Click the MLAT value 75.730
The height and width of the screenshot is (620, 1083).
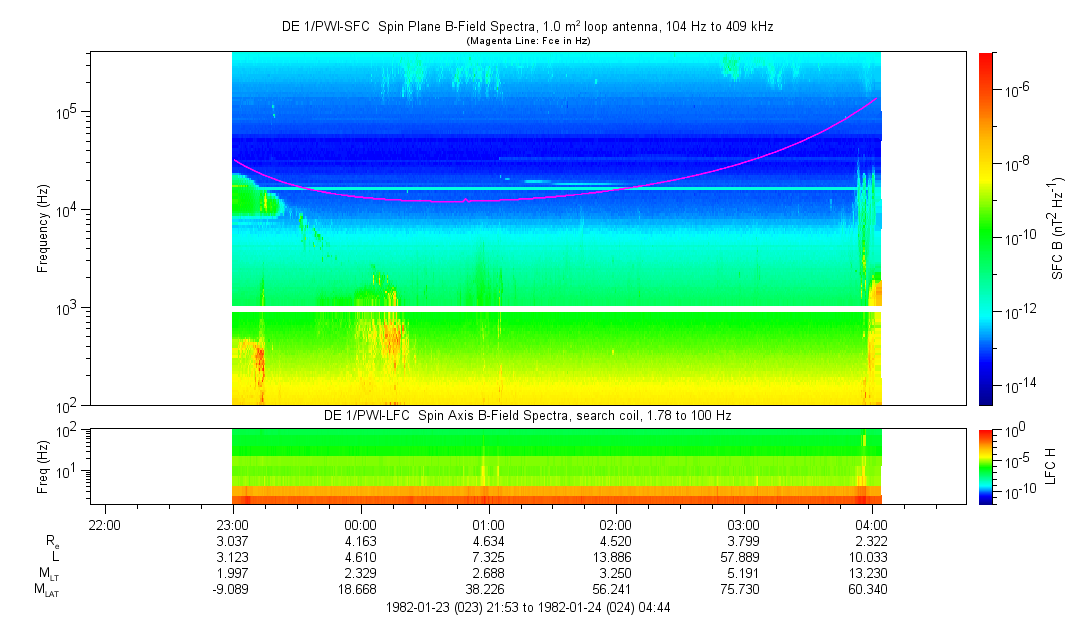744,589
